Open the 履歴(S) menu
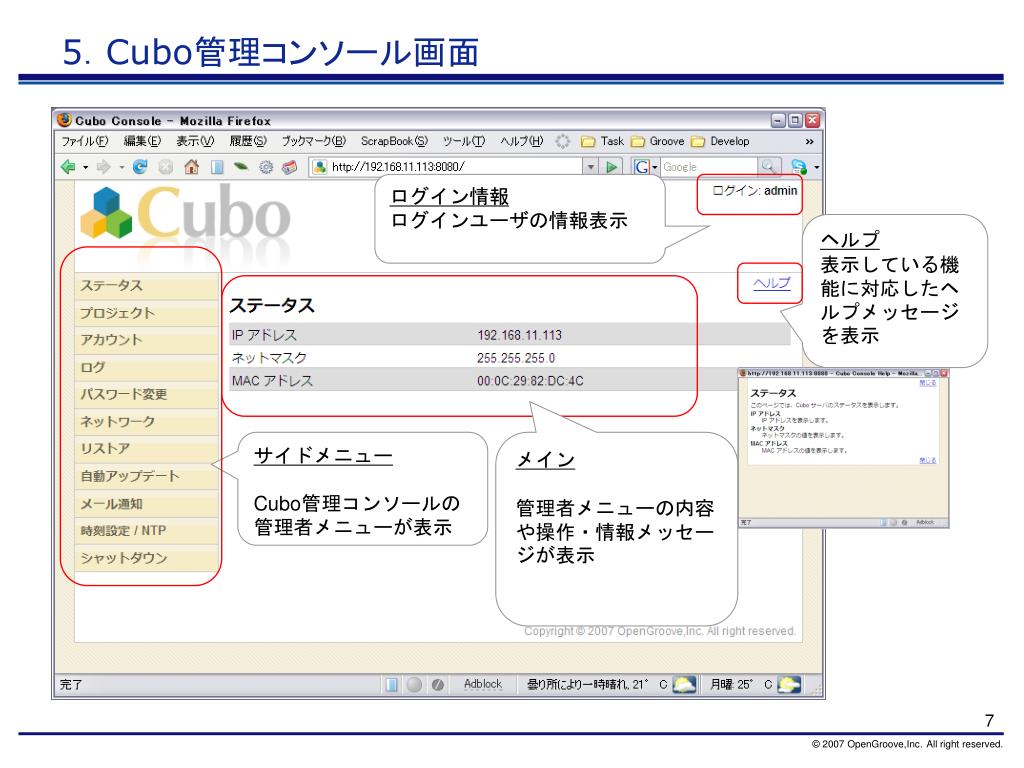Image resolution: width=1024 pixels, height=768 pixels. pos(248,141)
